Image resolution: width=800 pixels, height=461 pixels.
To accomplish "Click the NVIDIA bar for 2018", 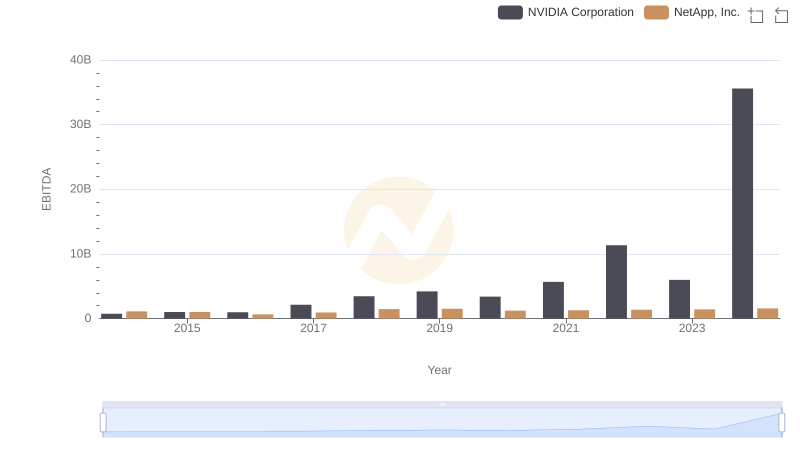I will (x=364, y=307).
